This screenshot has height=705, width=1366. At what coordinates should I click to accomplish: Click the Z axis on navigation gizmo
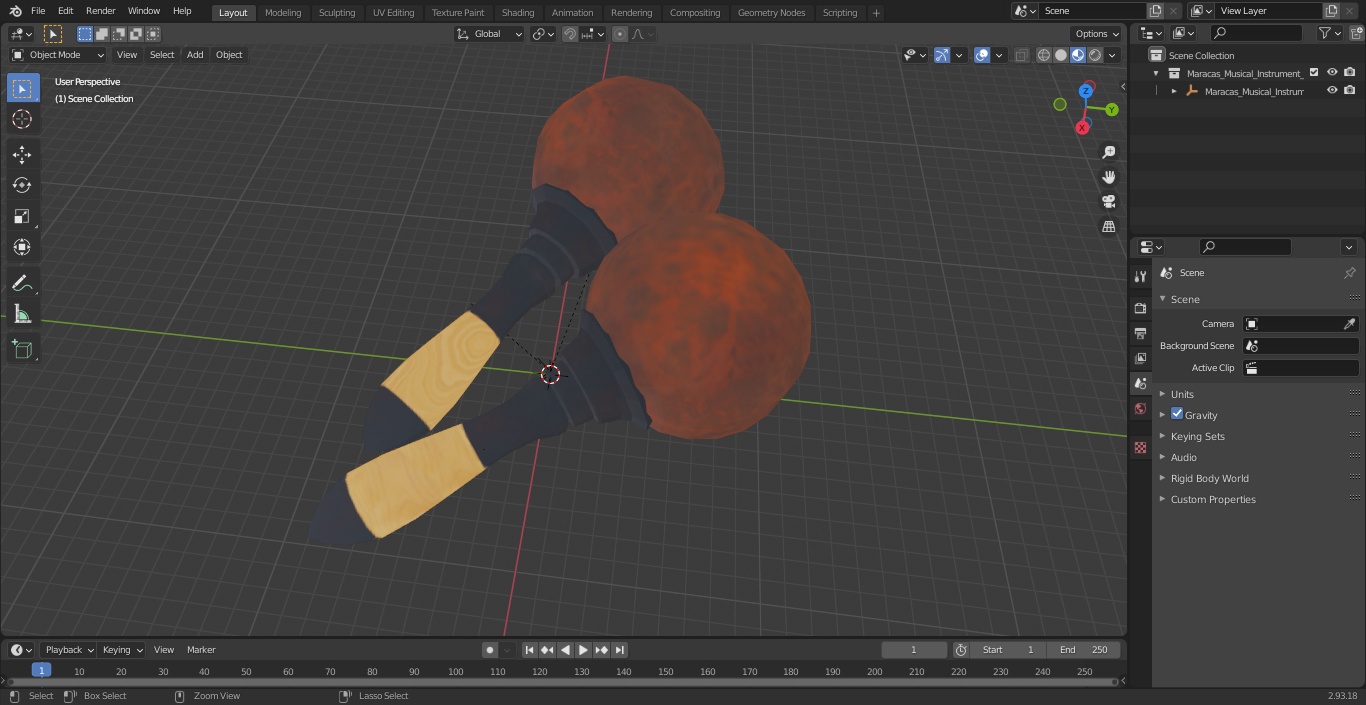[1086, 91]
